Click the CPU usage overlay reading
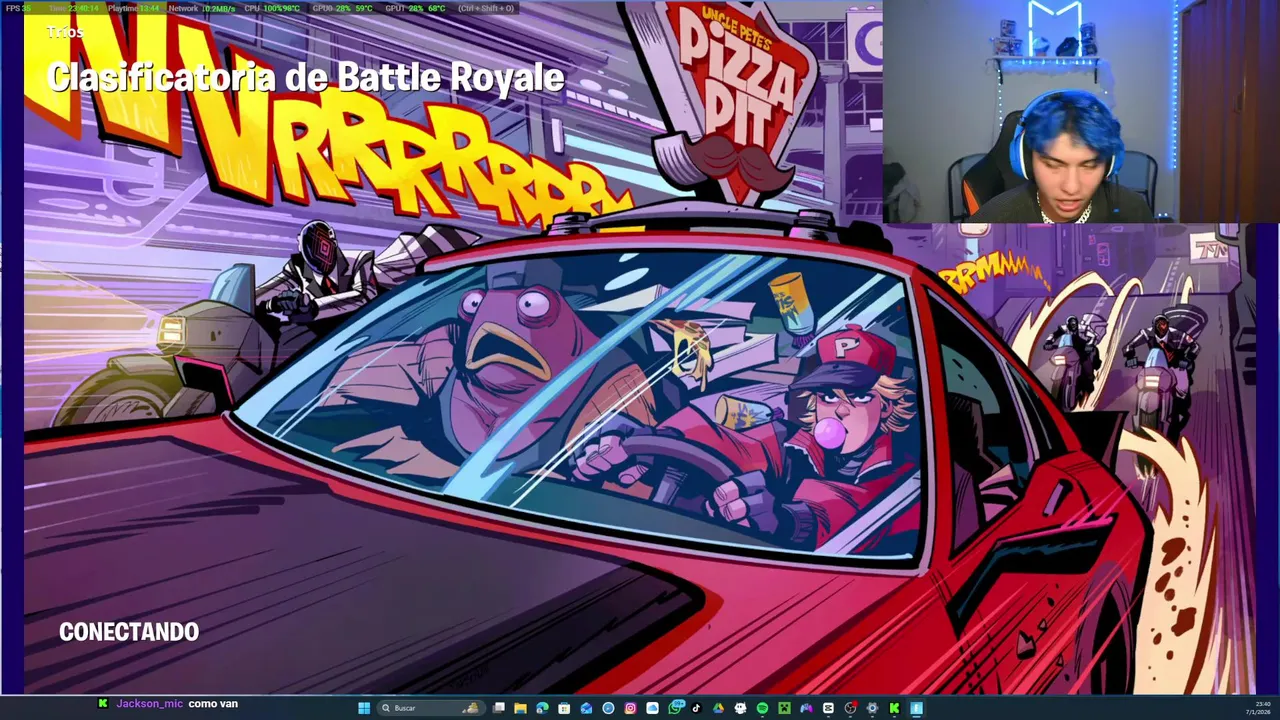 [x=272, y=8]
